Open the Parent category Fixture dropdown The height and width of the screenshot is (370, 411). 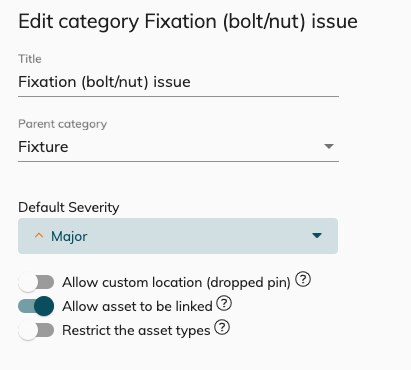[x=178, y=147]
